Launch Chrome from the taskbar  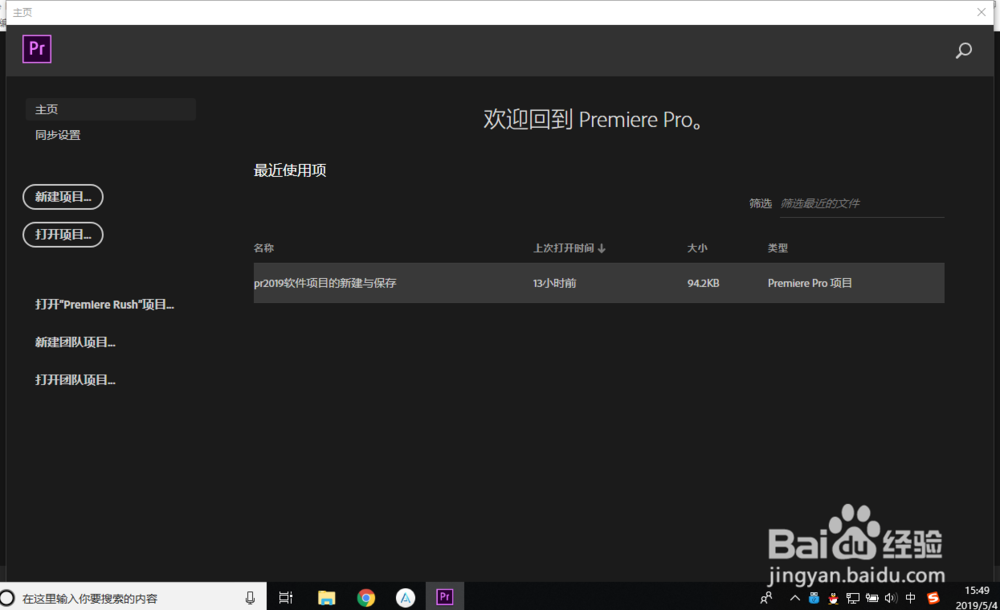coord(366,598)
